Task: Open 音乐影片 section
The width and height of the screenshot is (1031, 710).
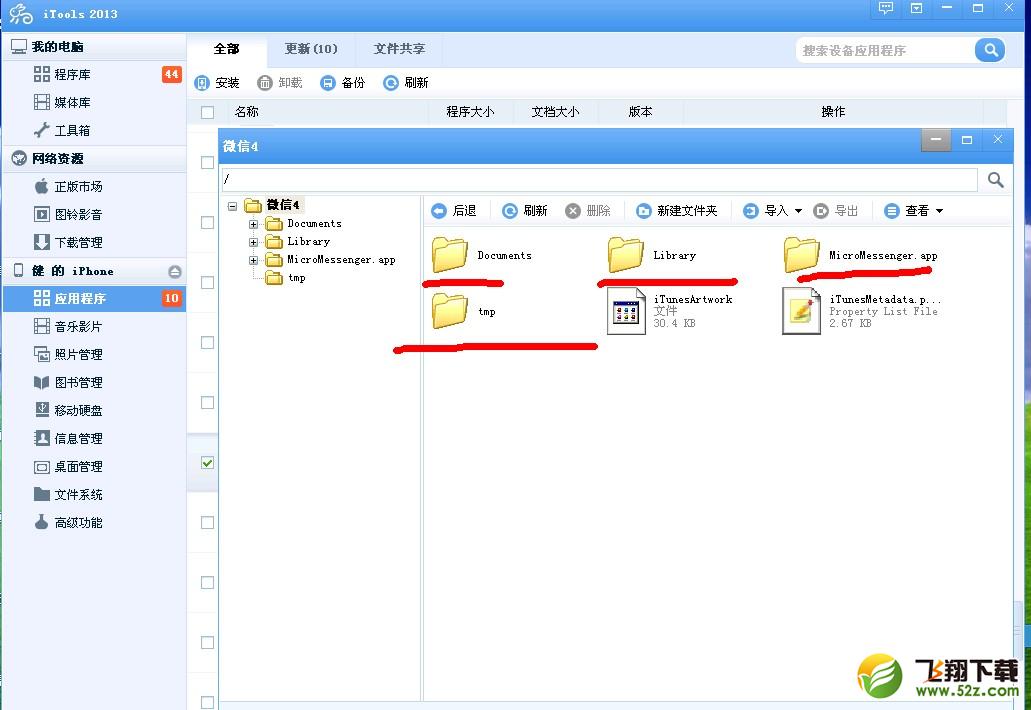Action: [x=94, y=327]
